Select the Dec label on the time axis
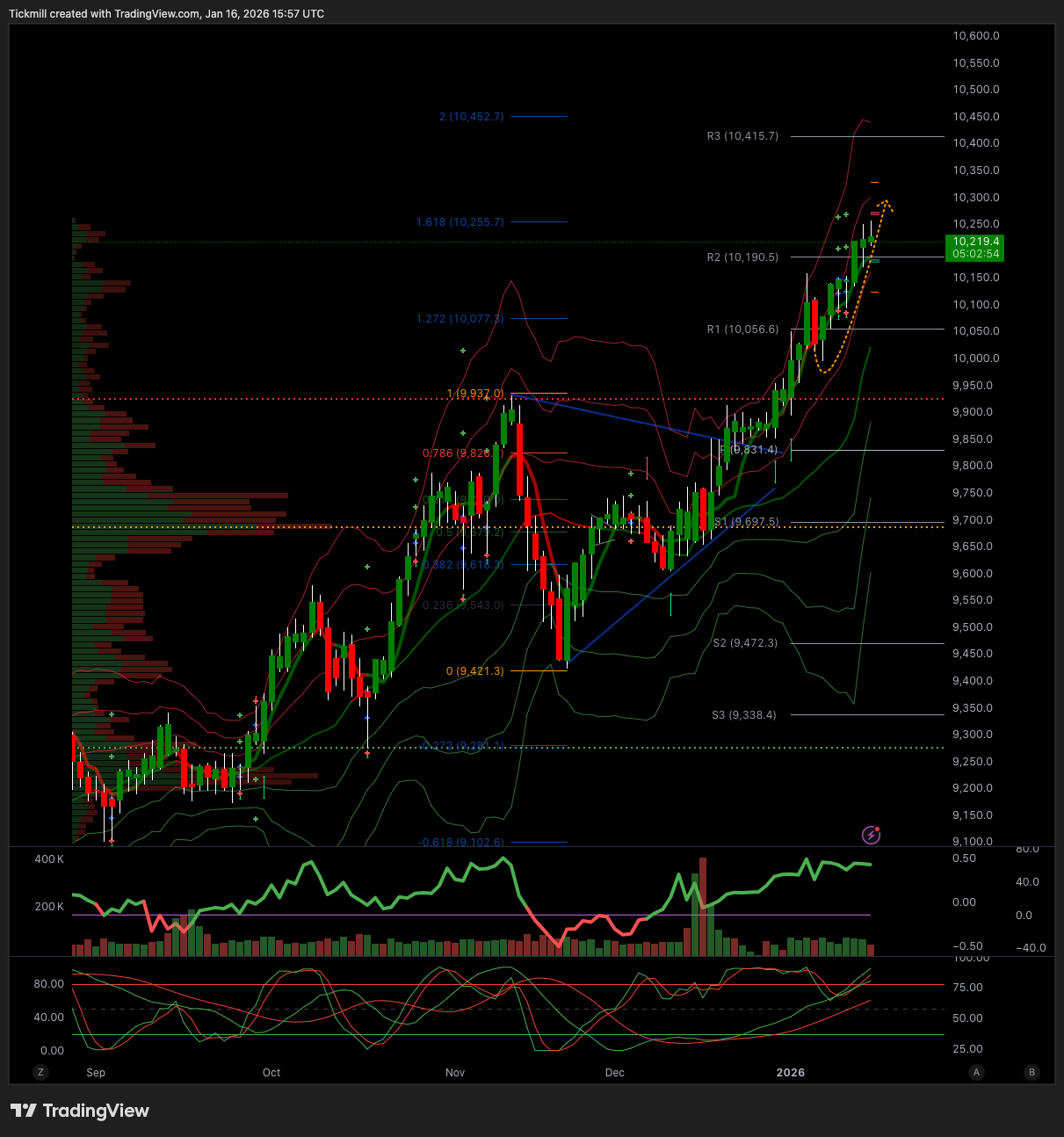Screen dimensions: 1064x1137 coord(614,1072)
